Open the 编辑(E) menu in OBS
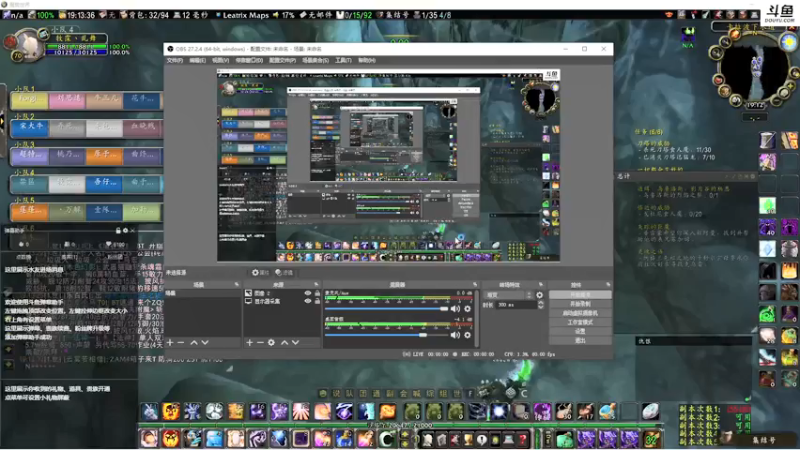The height and width of the screenshot is (450, 800). coord(197,60)
